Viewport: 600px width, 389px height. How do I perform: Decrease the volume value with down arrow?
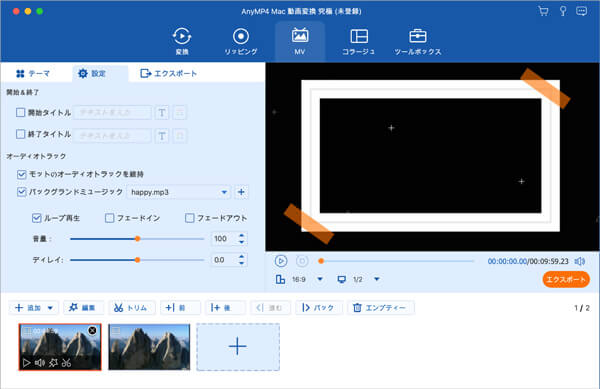[241, 242]
